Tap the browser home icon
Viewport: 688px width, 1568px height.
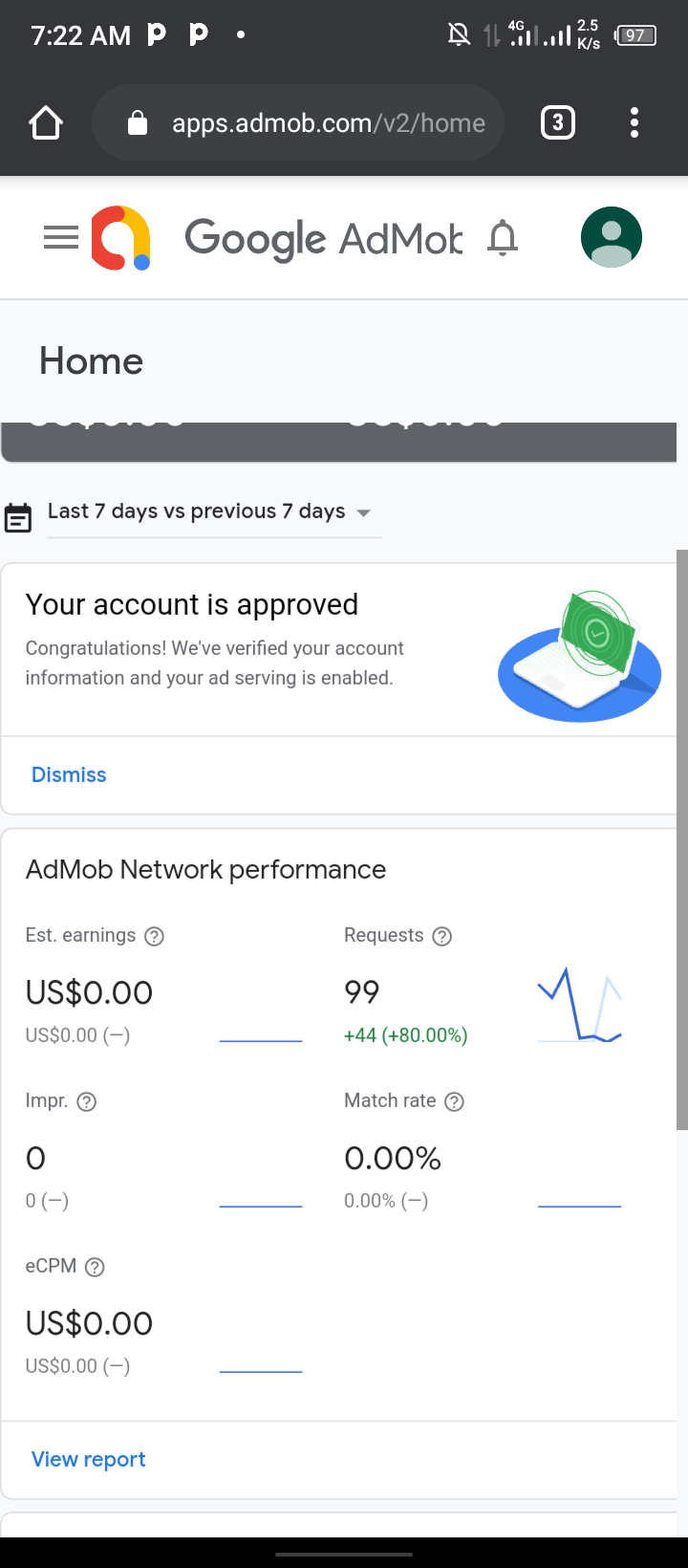point(46,123)
